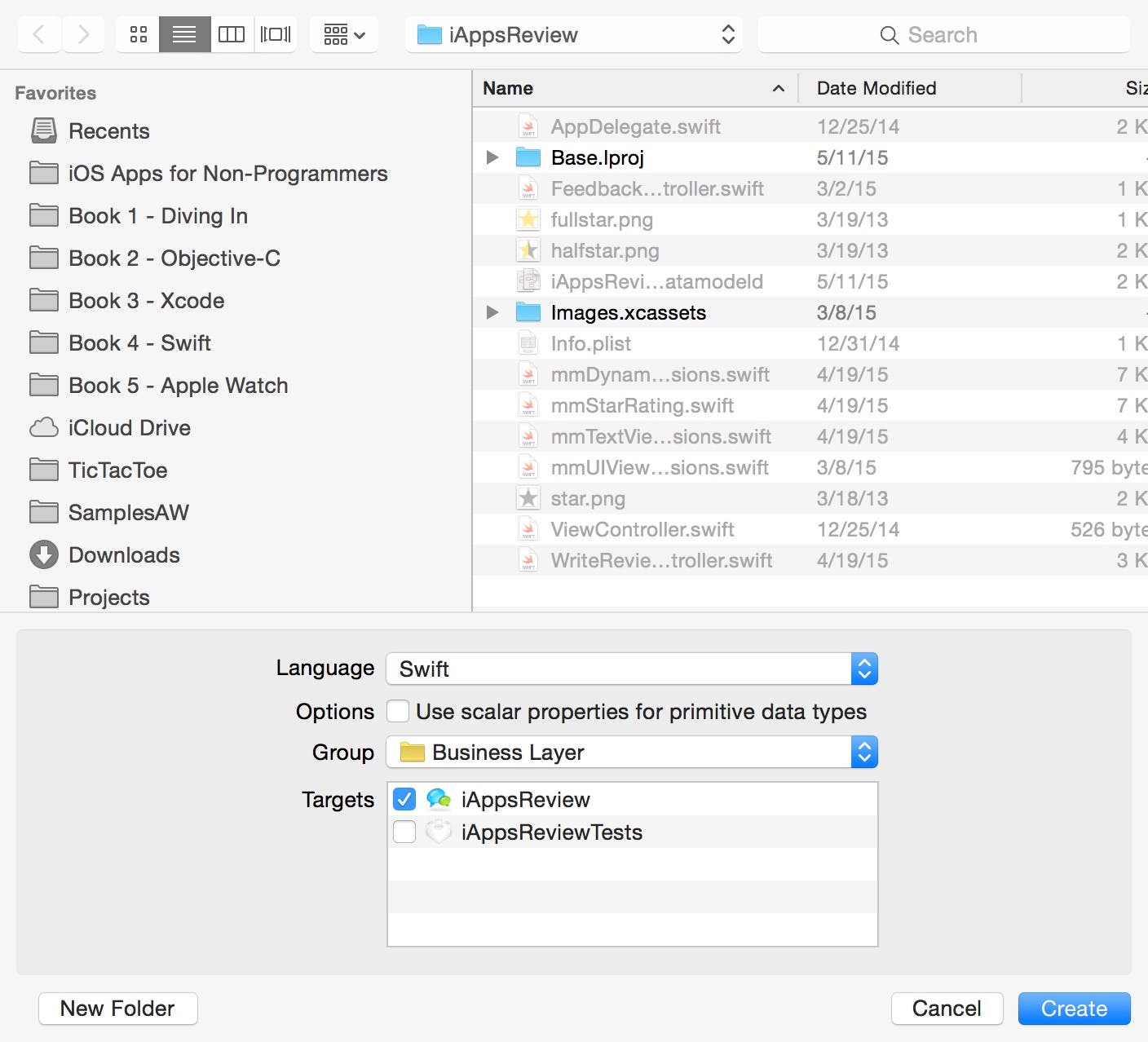Uncheck the iAppsReview target
This screenshot has height=1042, width=1148.
click(x=404, y=799)
